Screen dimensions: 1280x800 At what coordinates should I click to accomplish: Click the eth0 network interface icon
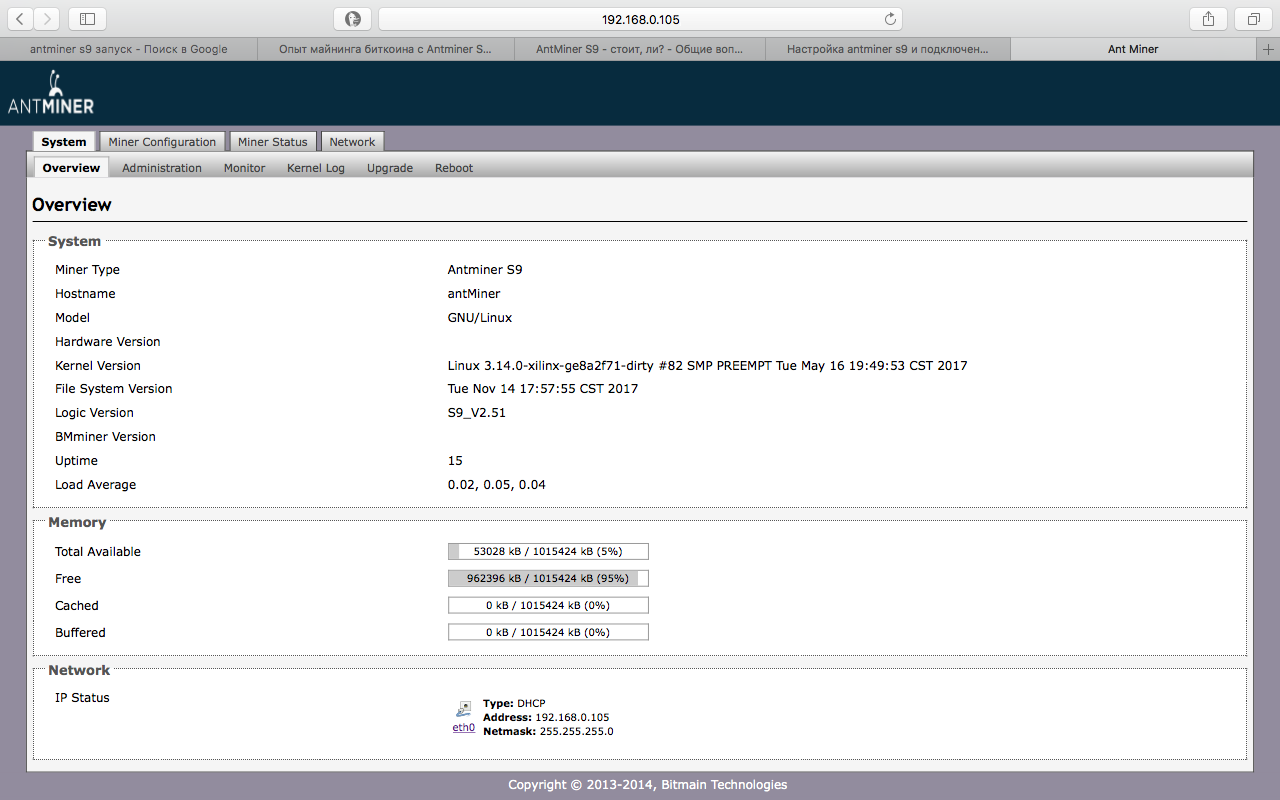point(463,709)
